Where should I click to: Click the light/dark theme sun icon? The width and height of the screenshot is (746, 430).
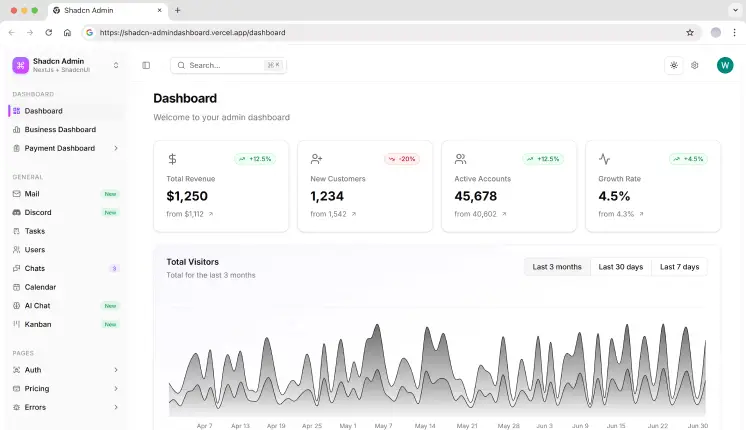tap(674, 65)
